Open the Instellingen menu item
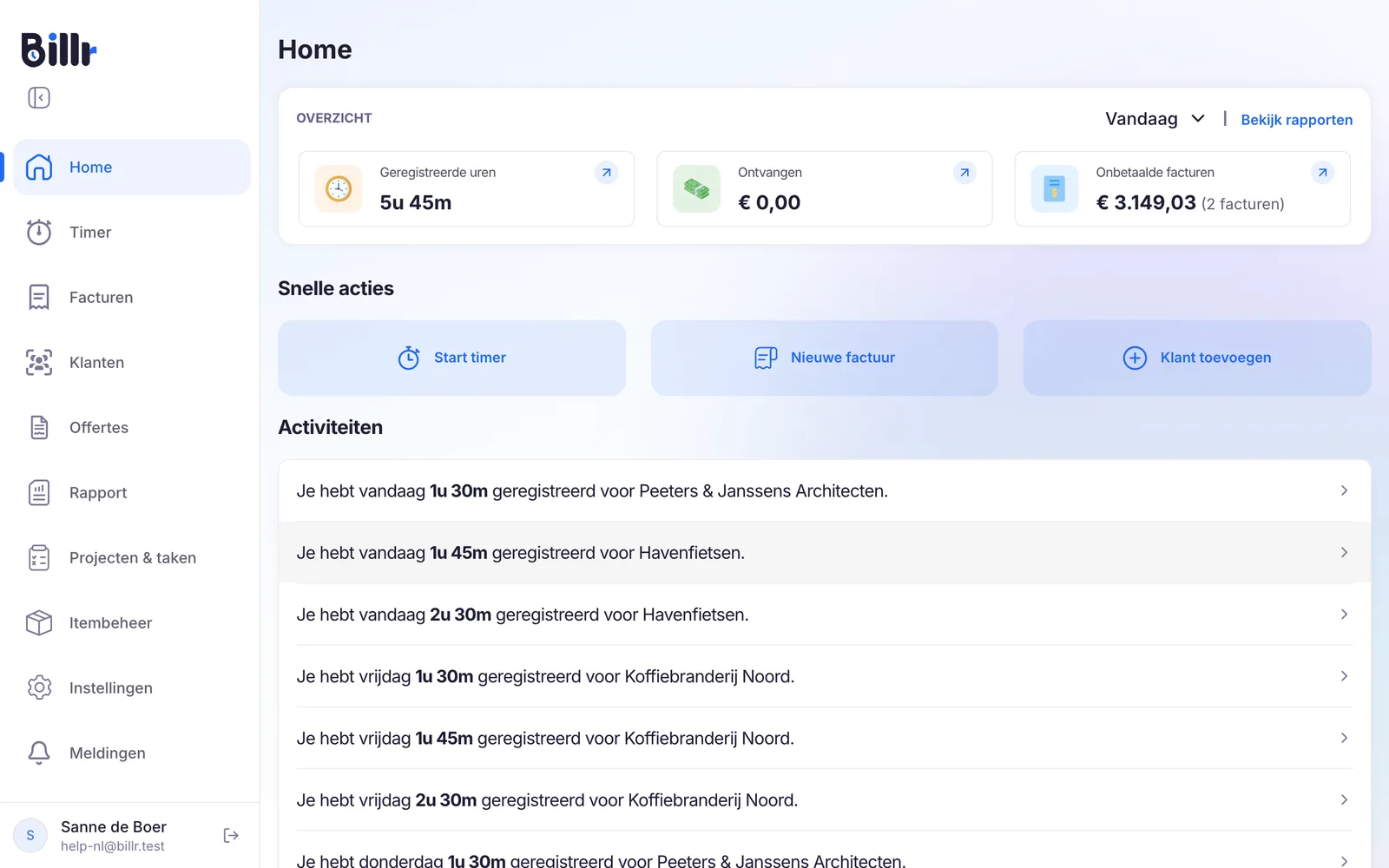This screenshot has height=868, width=1389. pos(132,687)
